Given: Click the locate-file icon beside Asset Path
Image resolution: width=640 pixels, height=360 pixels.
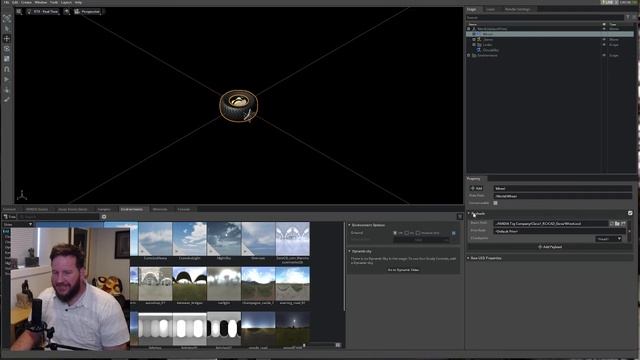Looking at the screenshot, I should tap(623, 224).
